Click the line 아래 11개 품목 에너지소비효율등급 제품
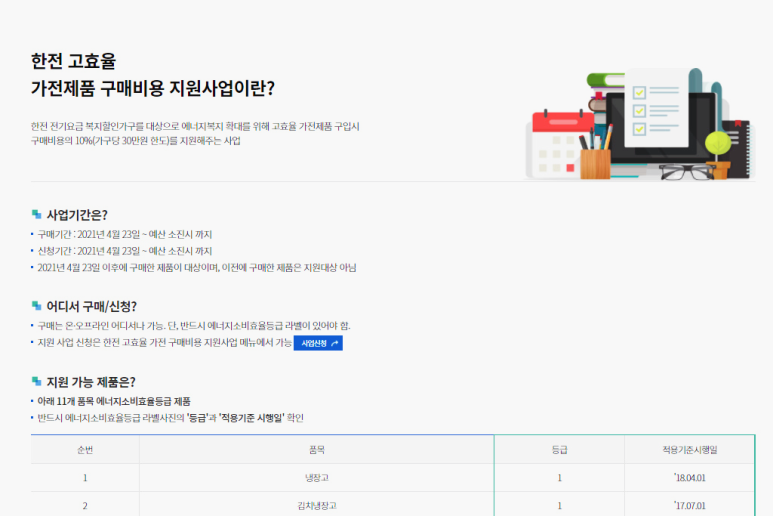This screenshot has height=516, width=773. (114, 402)
